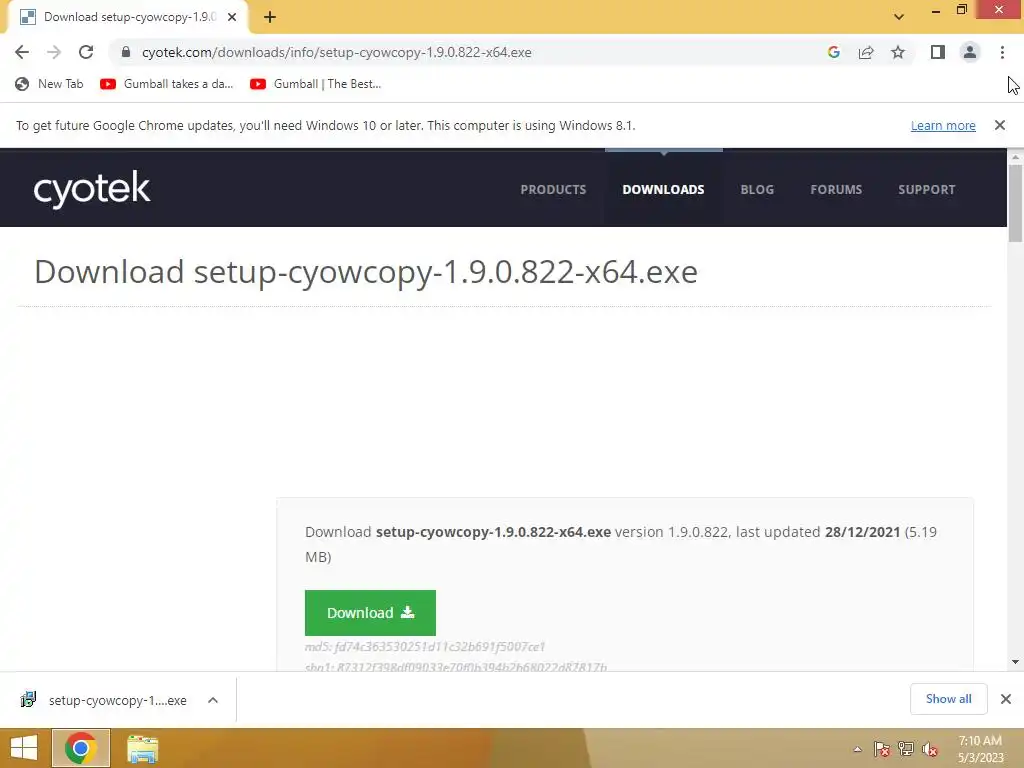Image resolution: width=1024 pixels, height=768 pixels.
Task: Open the BLOG menu item
Action: click(x=757, y=189)
